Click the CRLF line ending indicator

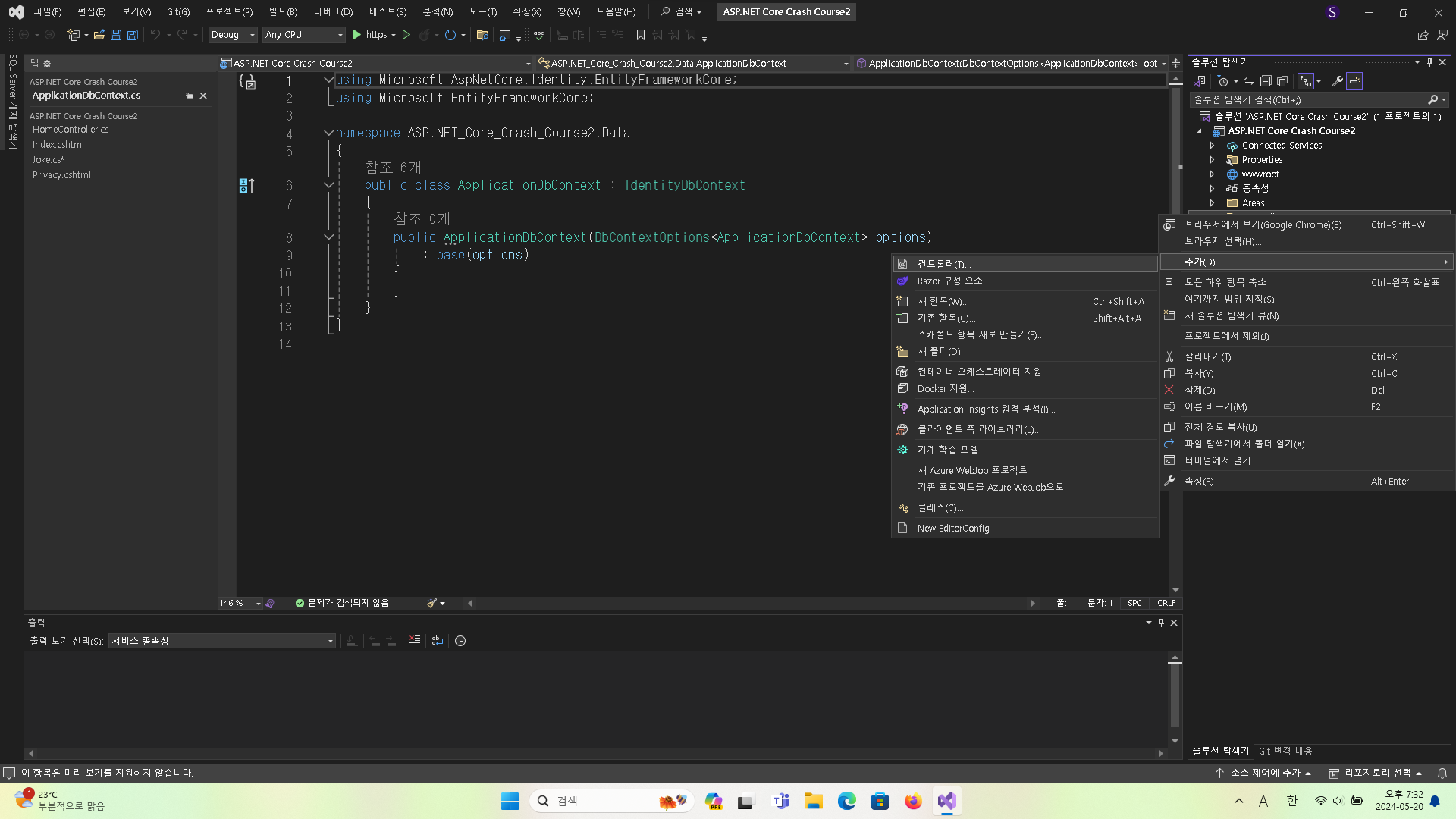(1166, 603)
